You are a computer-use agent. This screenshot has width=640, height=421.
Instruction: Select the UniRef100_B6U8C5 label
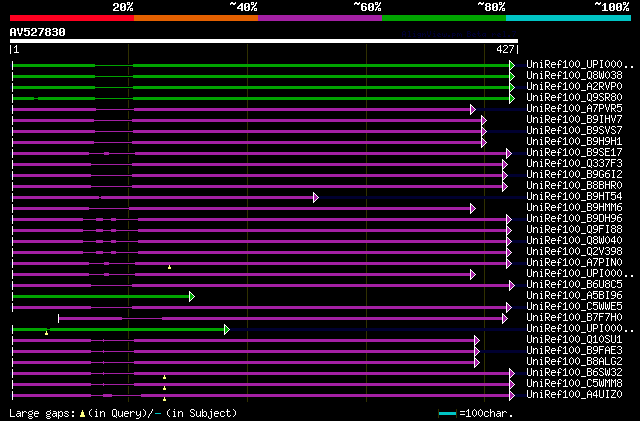point(574,285)
